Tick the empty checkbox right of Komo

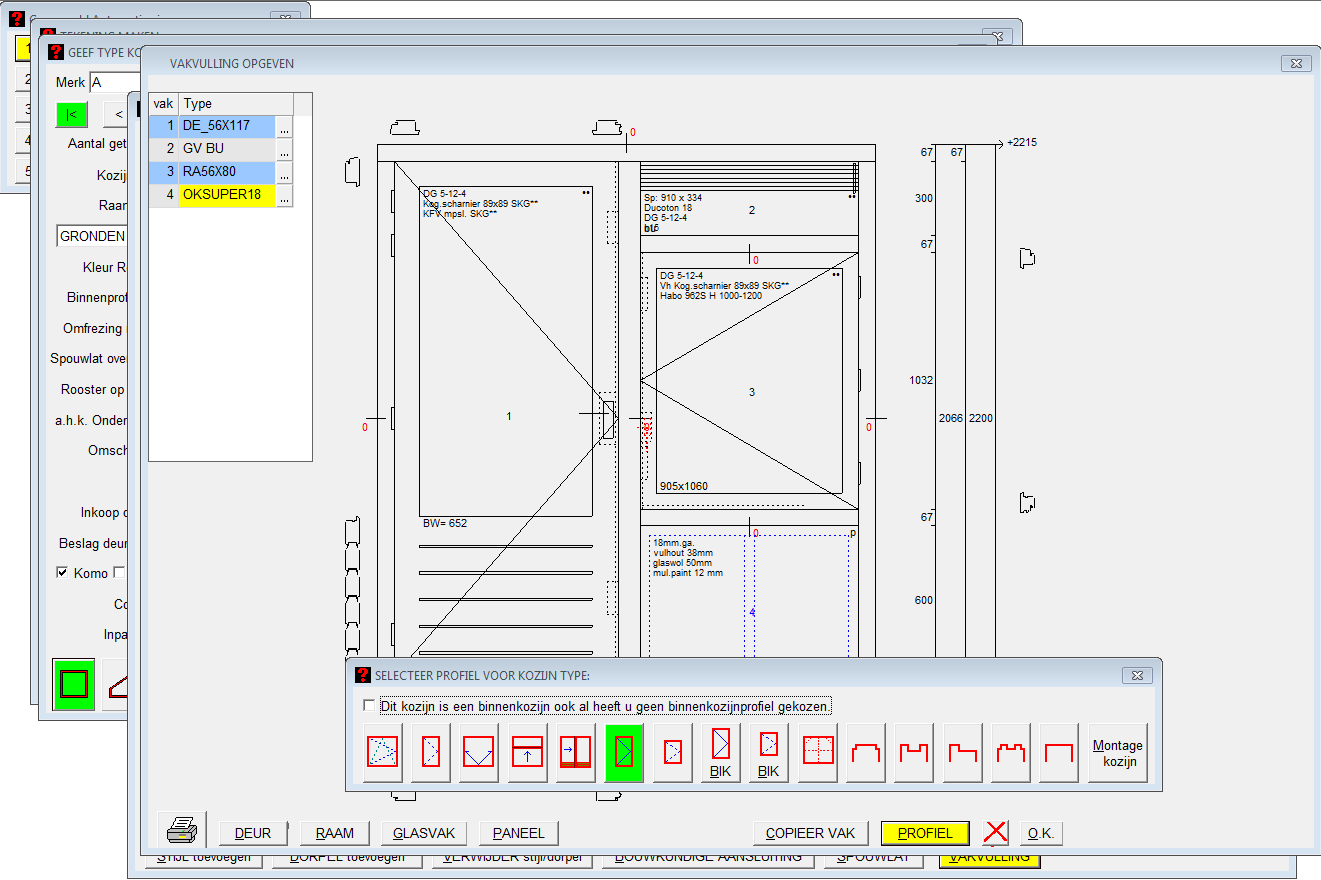(x=119, y=573)
